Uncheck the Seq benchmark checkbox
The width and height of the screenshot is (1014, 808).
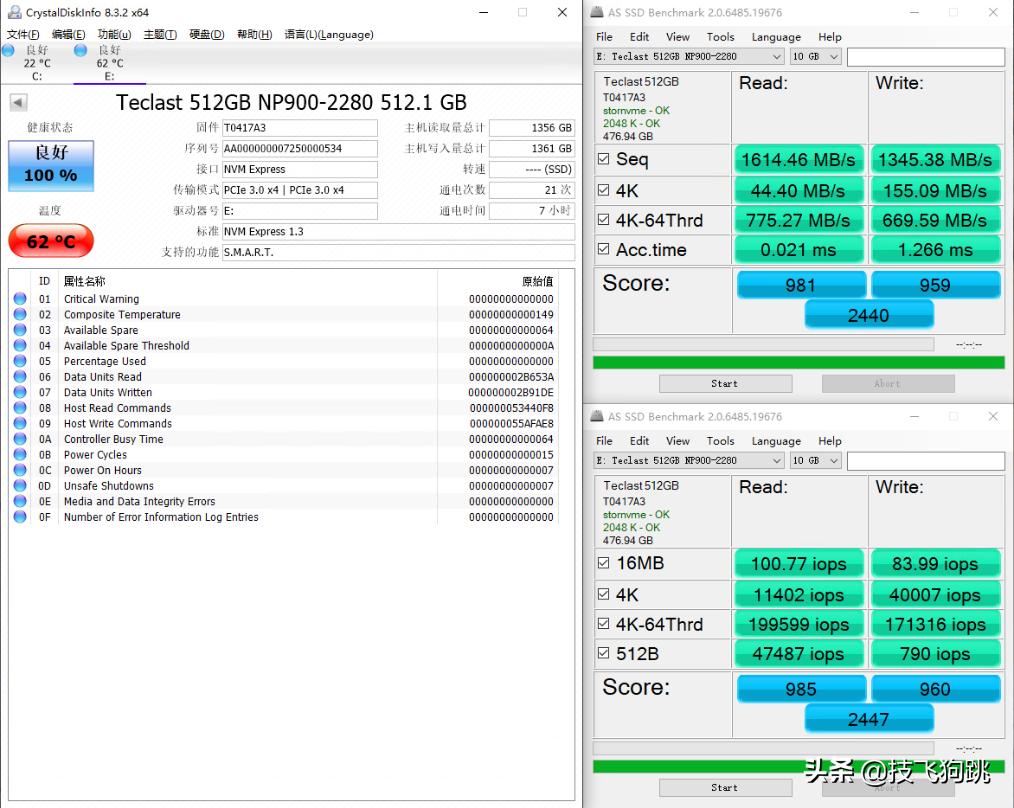click(603, 159)
